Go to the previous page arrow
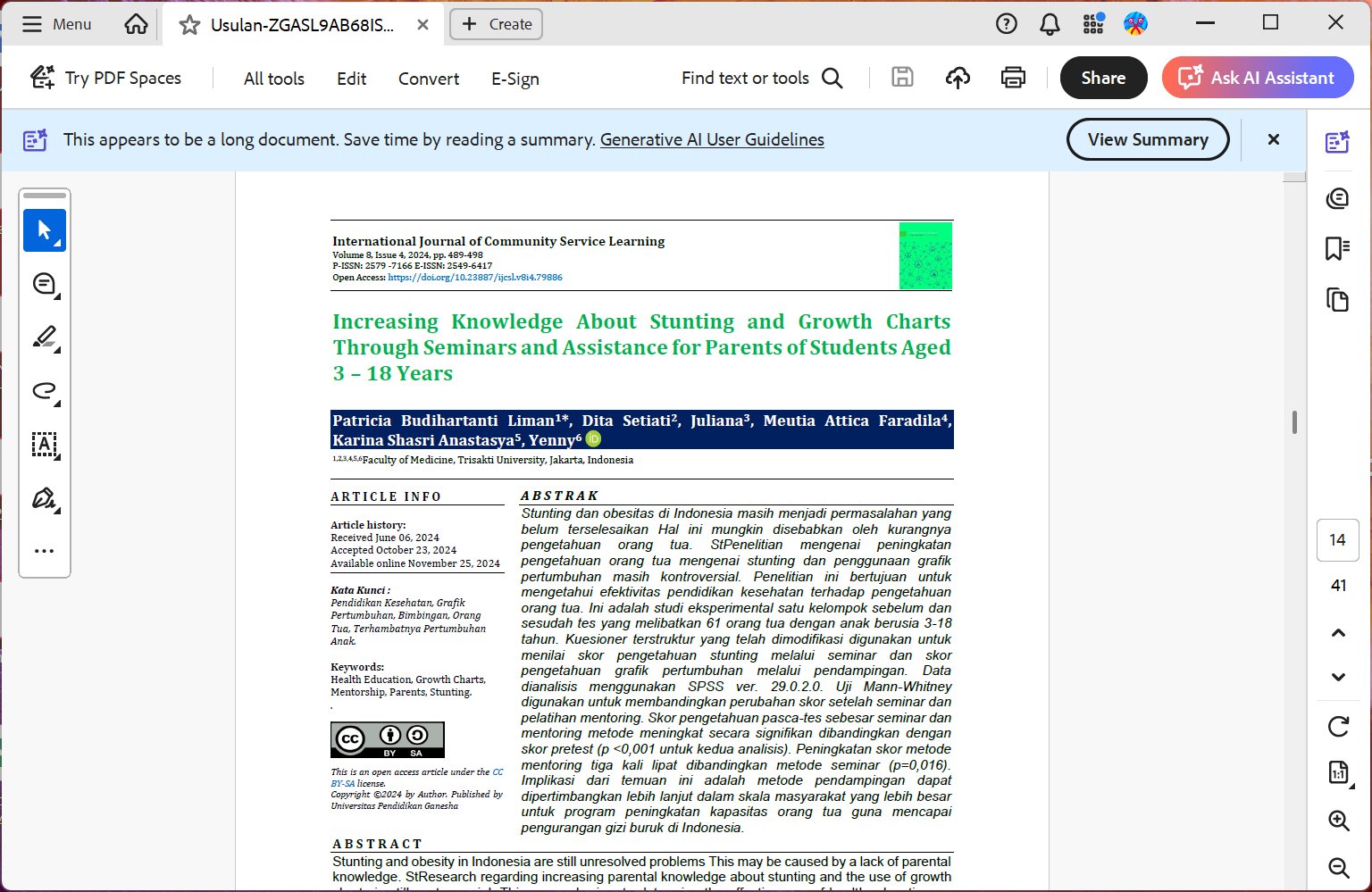 pyautogui.click(x=1338, y=633)
